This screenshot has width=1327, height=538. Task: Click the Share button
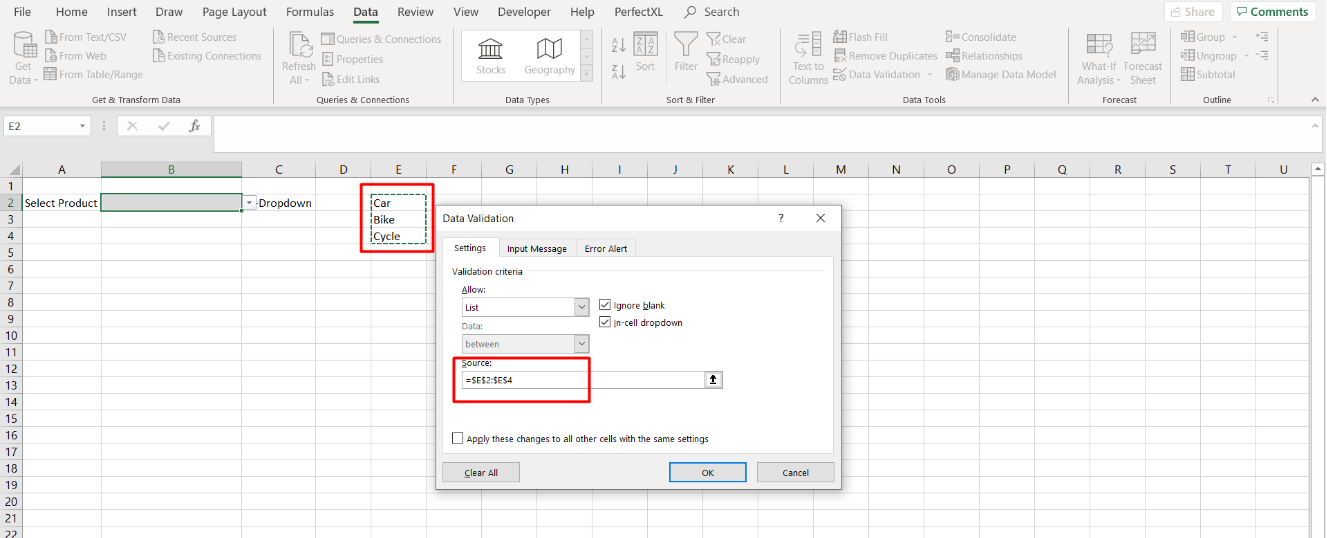(x=1192, y=12)
